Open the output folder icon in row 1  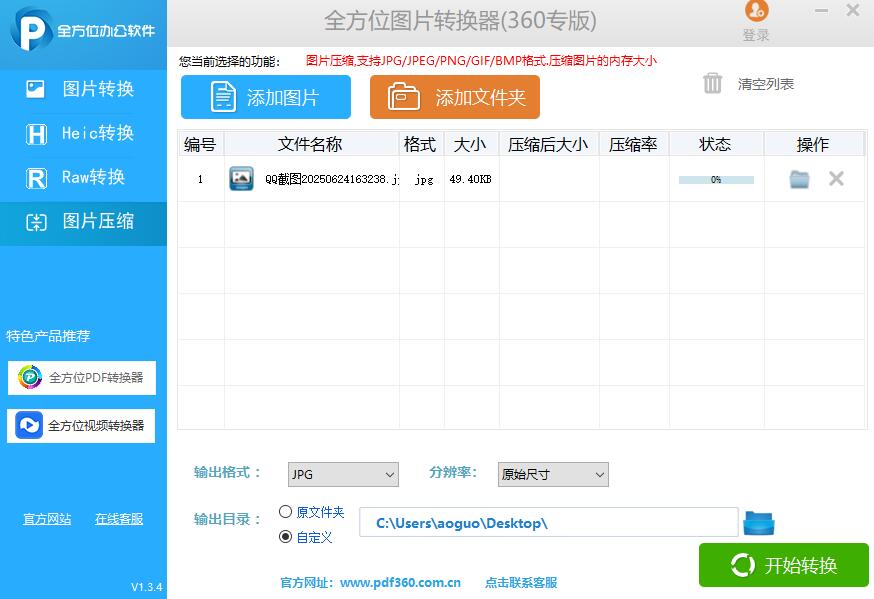tap(799, 179)
